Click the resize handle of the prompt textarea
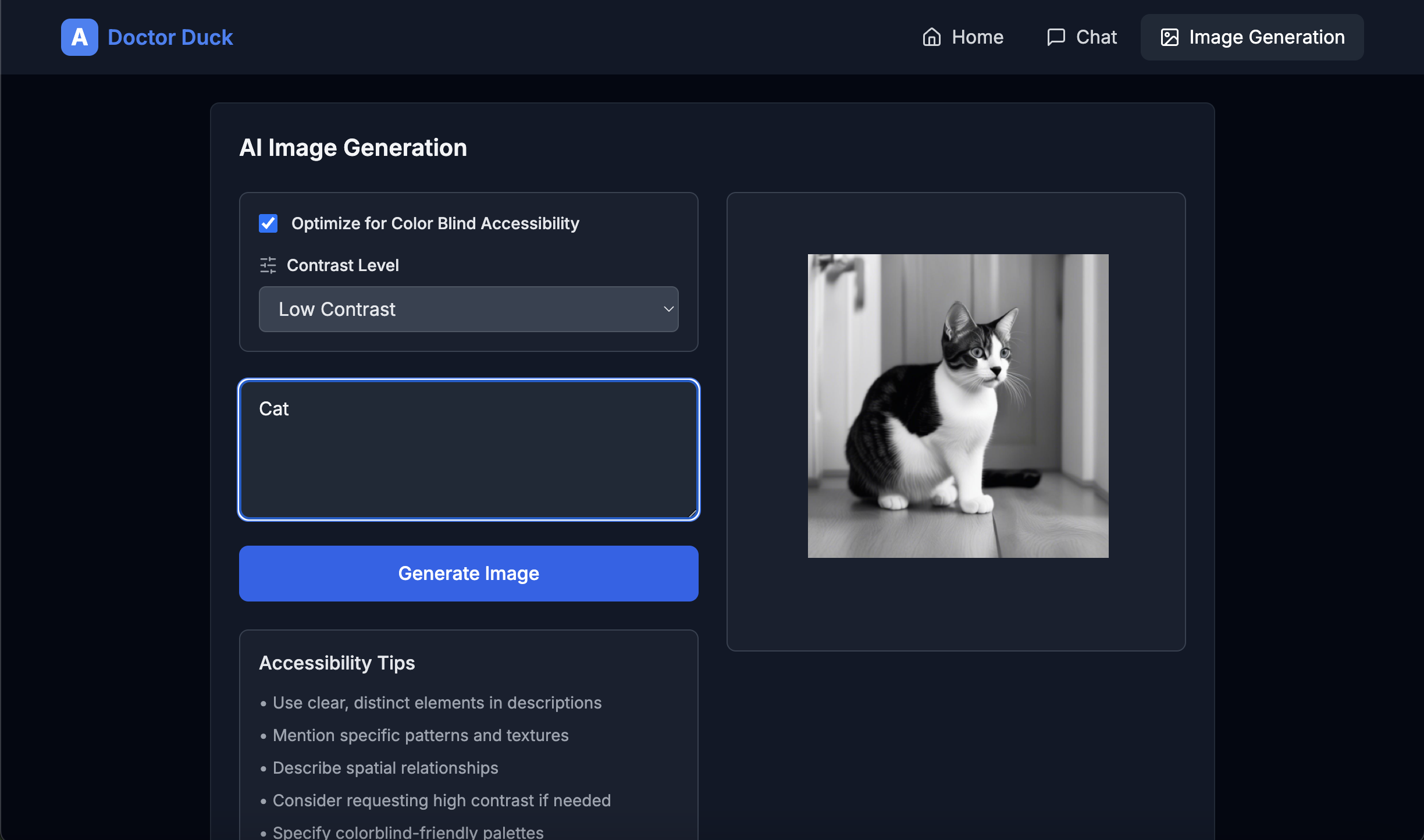 [x=692, y=513]
